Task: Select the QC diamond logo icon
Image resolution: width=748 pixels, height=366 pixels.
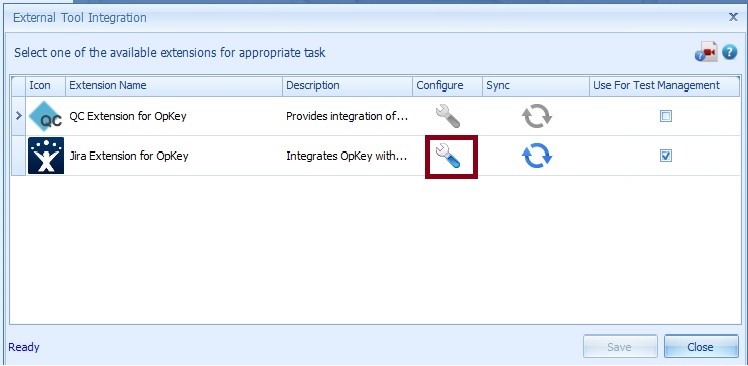Action: pos(46,116)
